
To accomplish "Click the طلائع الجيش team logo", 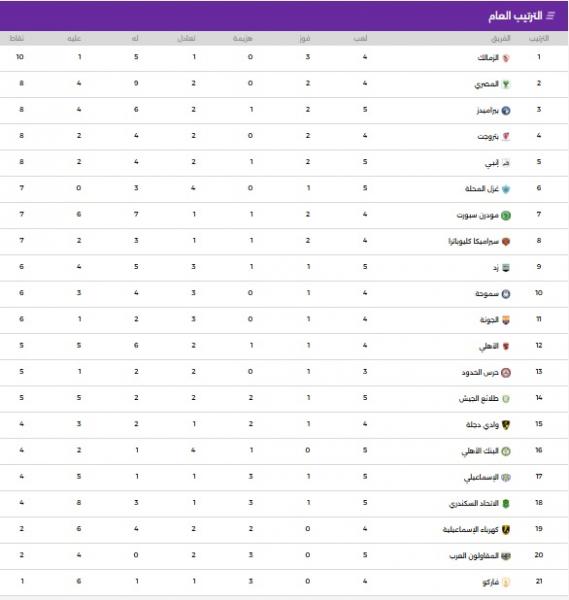I will pyautogui.click(x=505, y=399).
